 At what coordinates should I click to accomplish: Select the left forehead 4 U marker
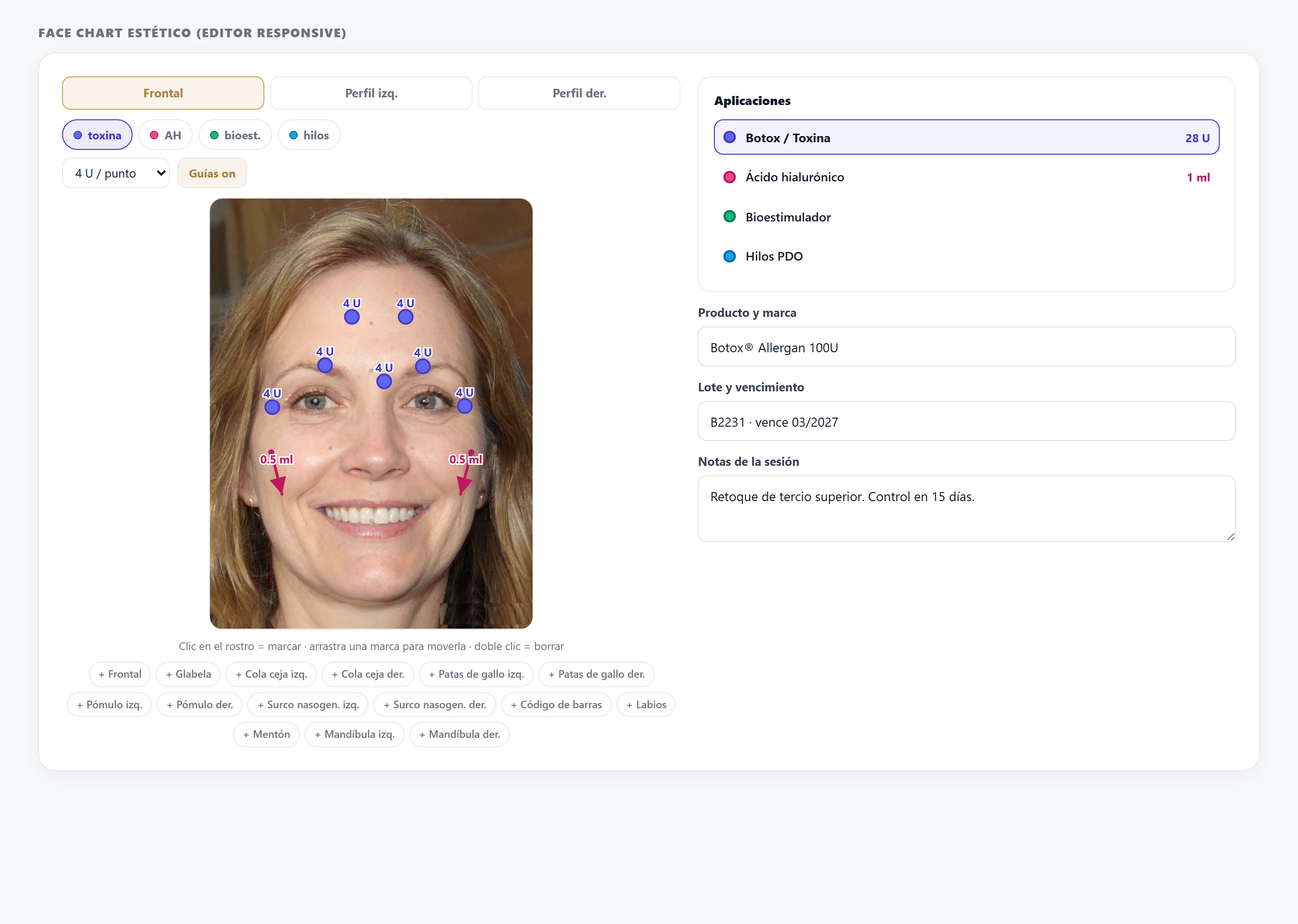[352, 317]
